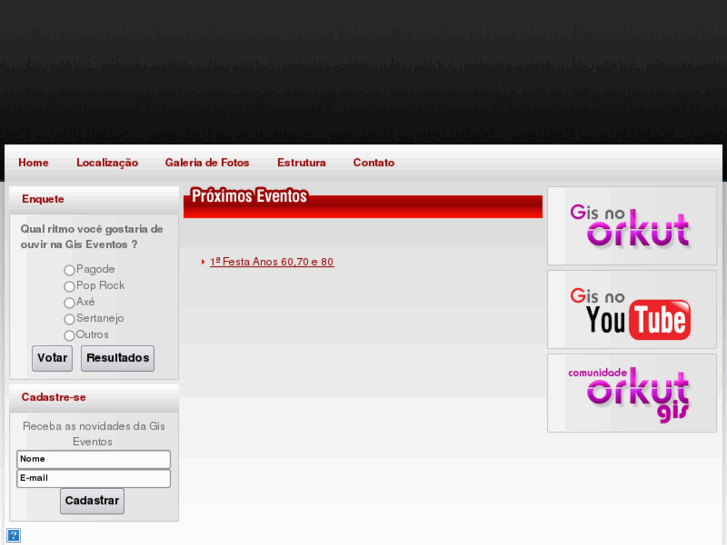The height and width of the screenshot is (545, 727).
Task: Open the Gis no YouTube banner
Action: tap(632, 309)
